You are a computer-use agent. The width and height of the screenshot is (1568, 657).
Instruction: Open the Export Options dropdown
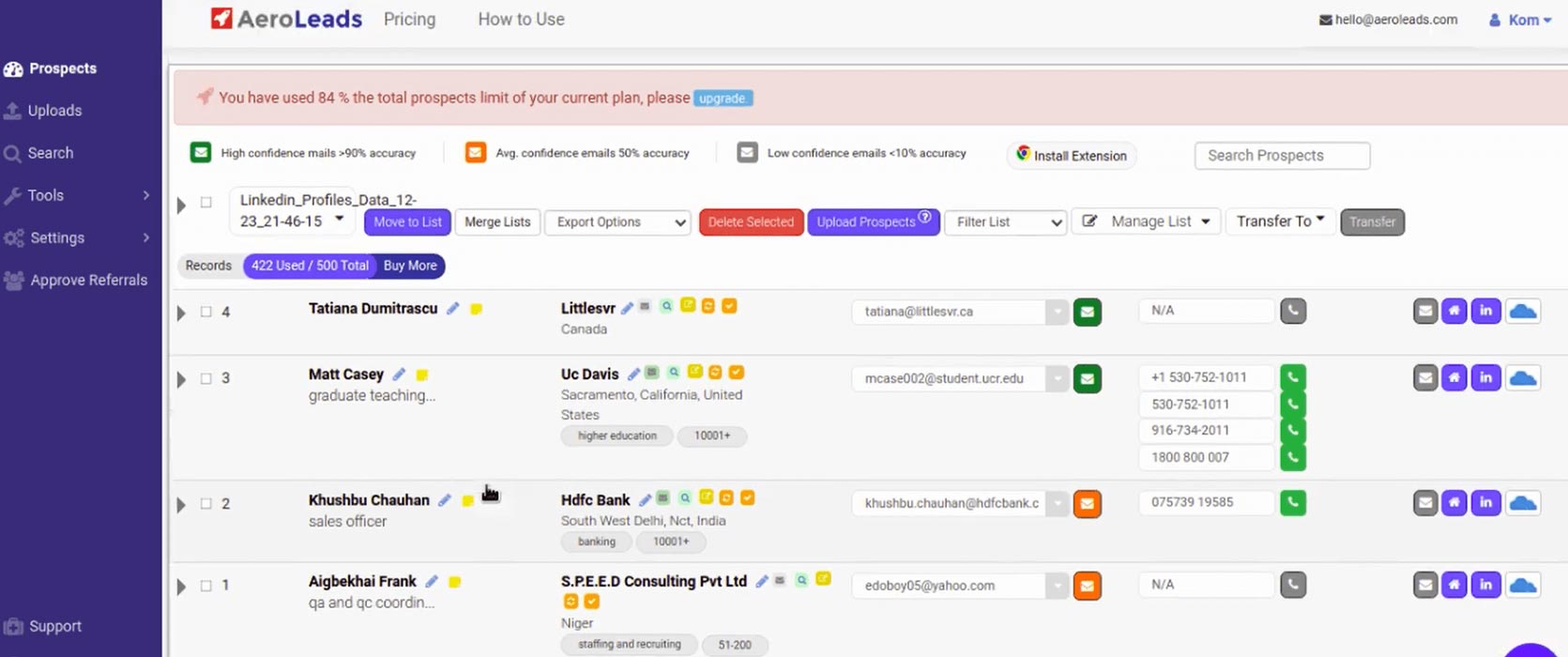tap(617, 222)
